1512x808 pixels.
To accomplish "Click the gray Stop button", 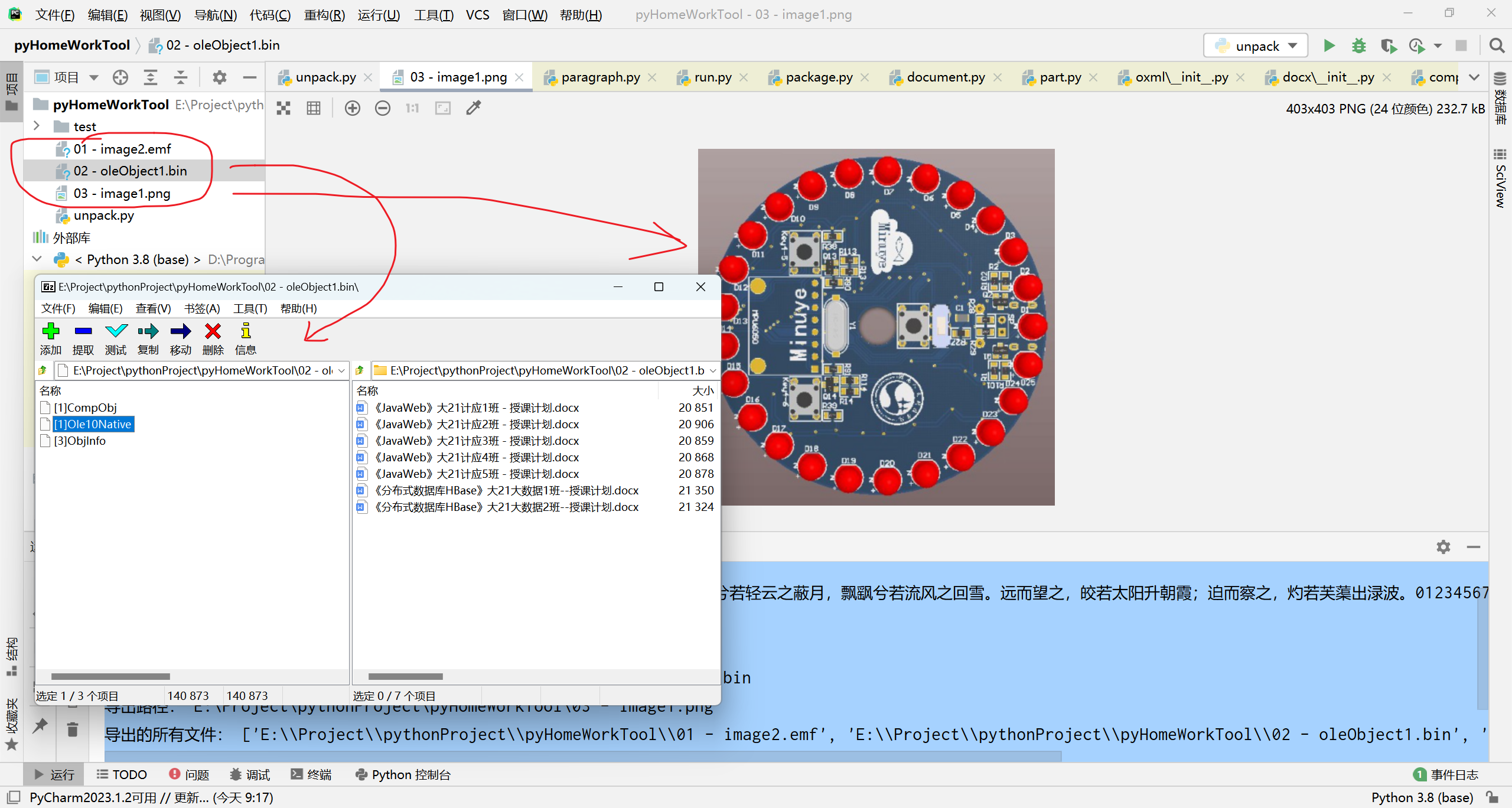I will click(1461, 46).
